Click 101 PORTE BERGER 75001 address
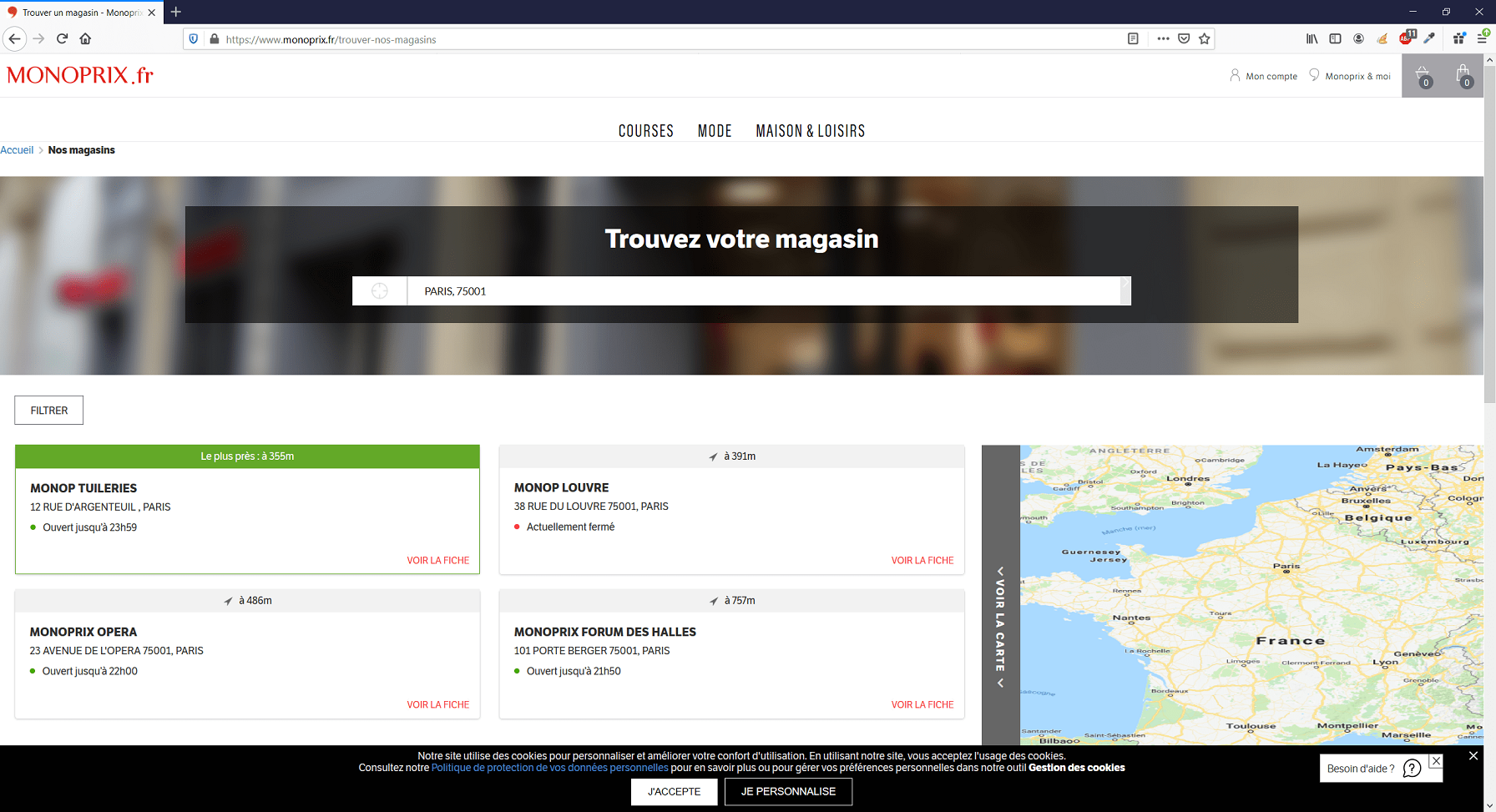The height and width of the screenshot is (812, 1496). pos(592,651)
